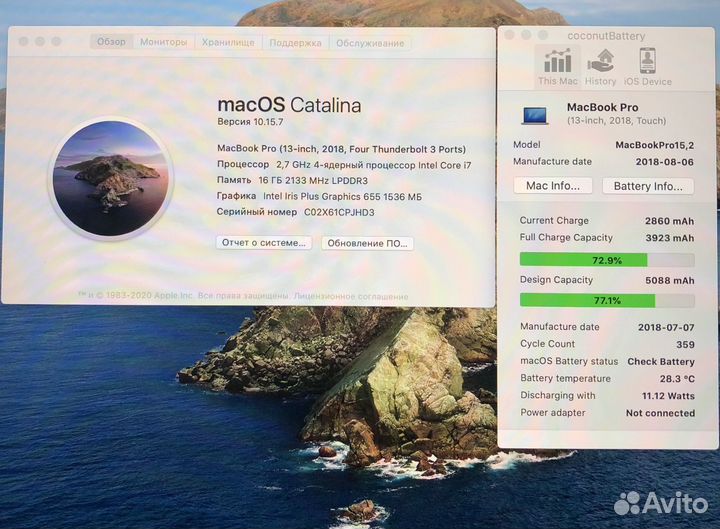This screenshot has width=720, height=529.
Task: Zoom the coconutBattery window with green button
Action: pyautogui.click(x=543, y=35)
